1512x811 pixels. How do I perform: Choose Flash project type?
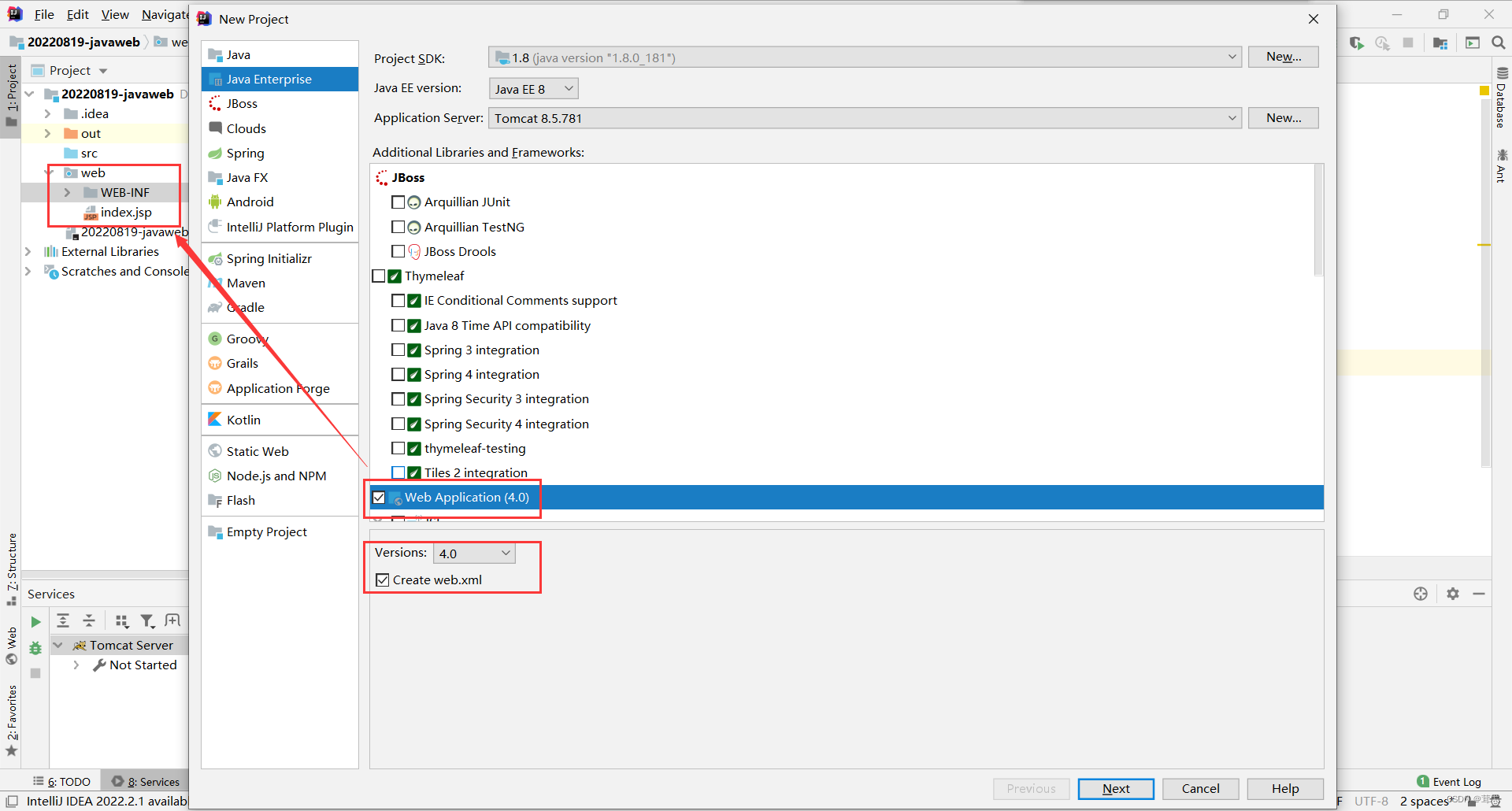[x=280, y=500]
